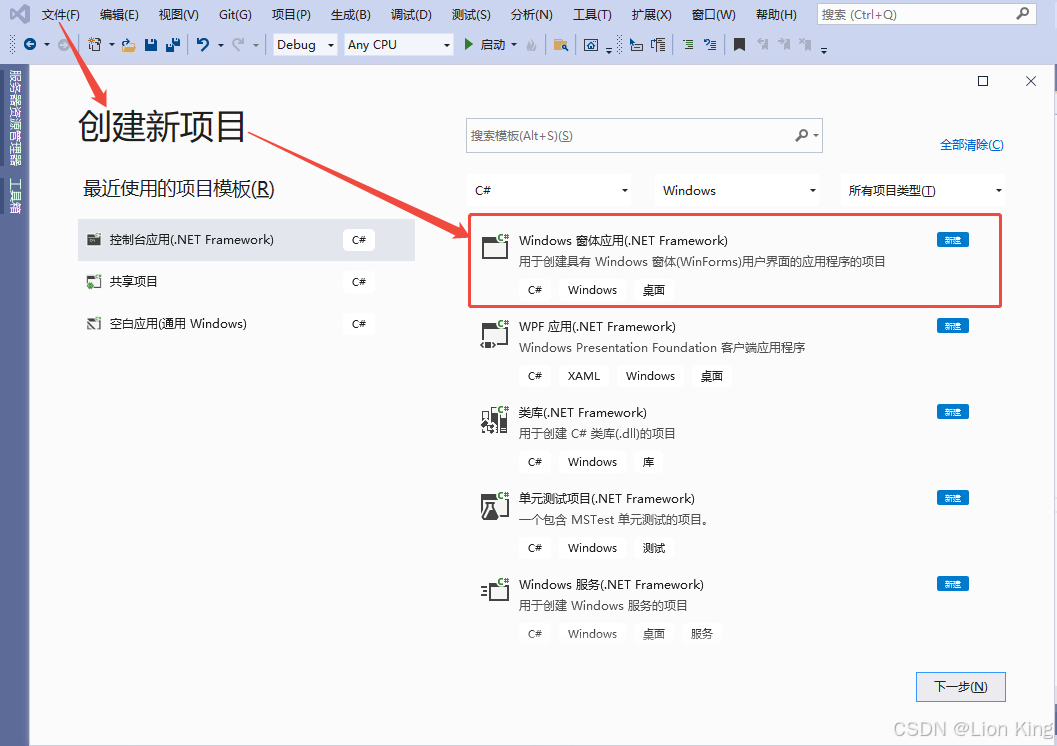Click the magnifier in template search box
1057x746 pixels.
(x=802, y=135)
